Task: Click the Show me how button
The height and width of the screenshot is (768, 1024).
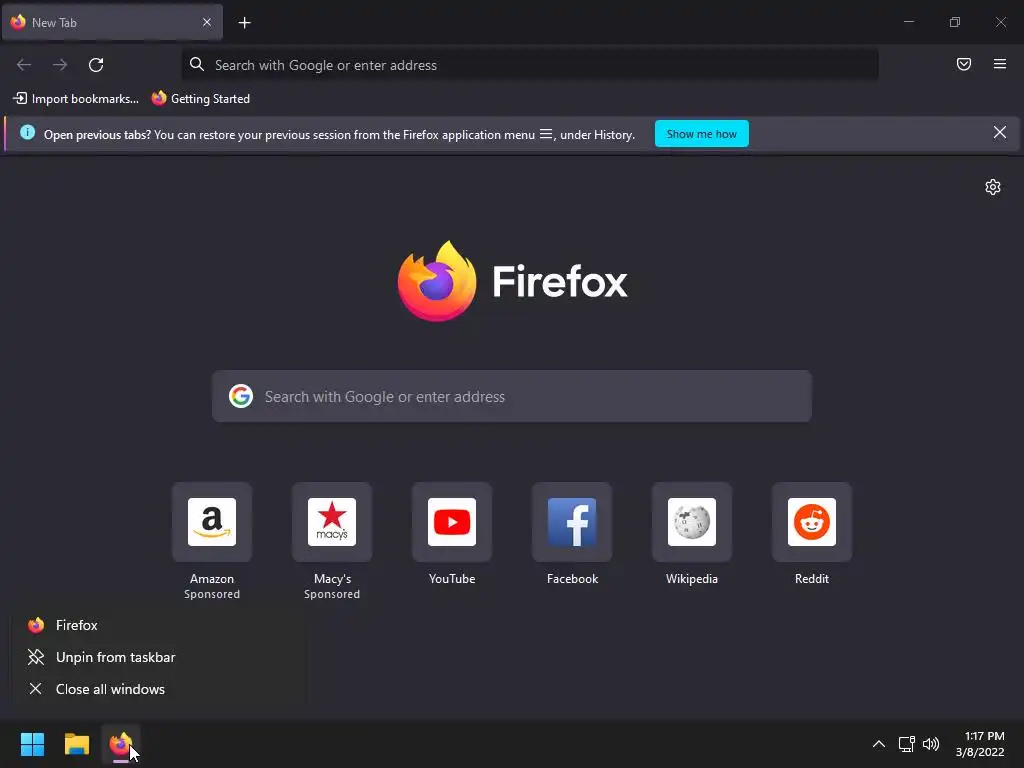Action: point(701,134)
